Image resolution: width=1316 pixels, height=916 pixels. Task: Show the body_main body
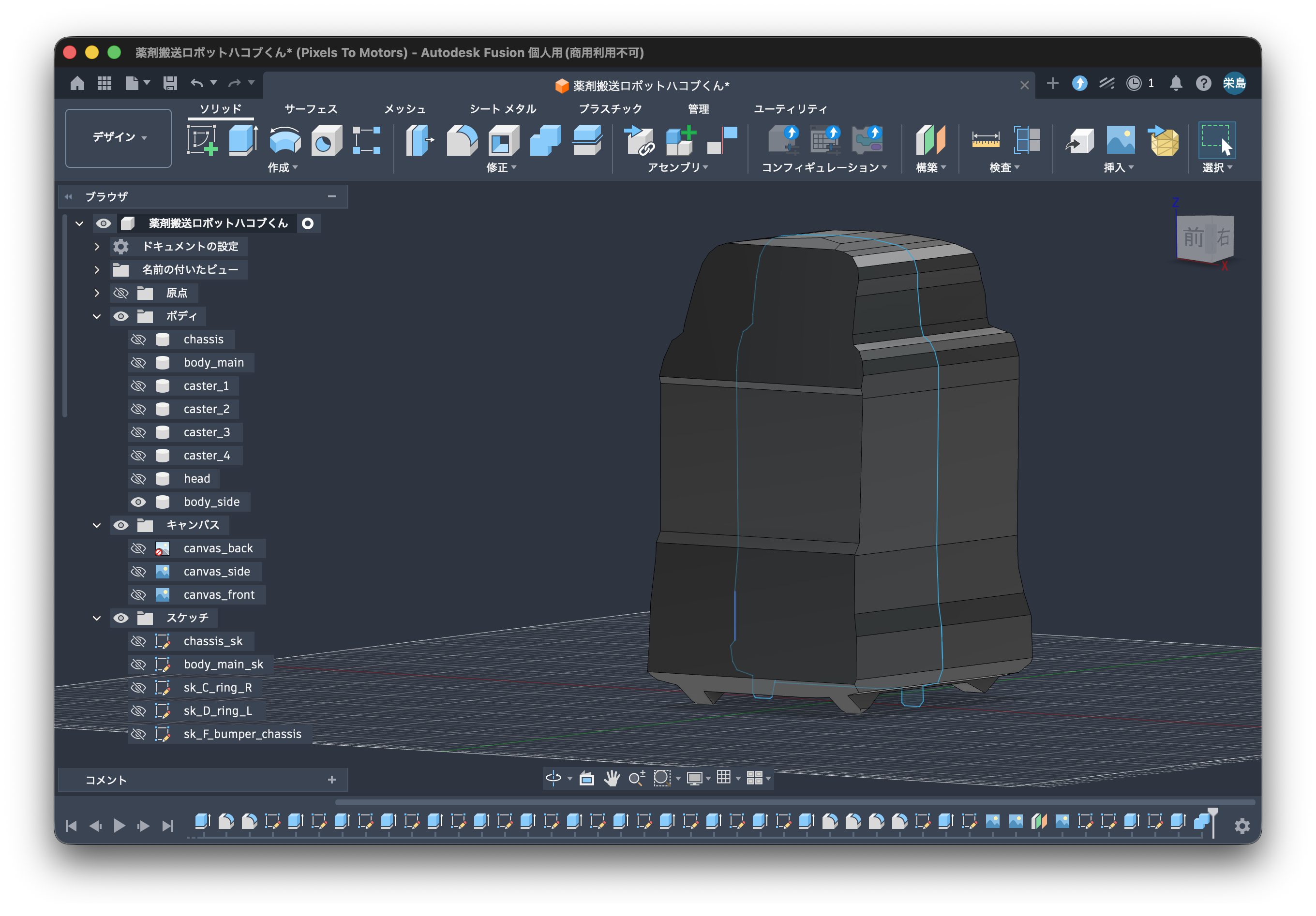(x=138, y=363)
